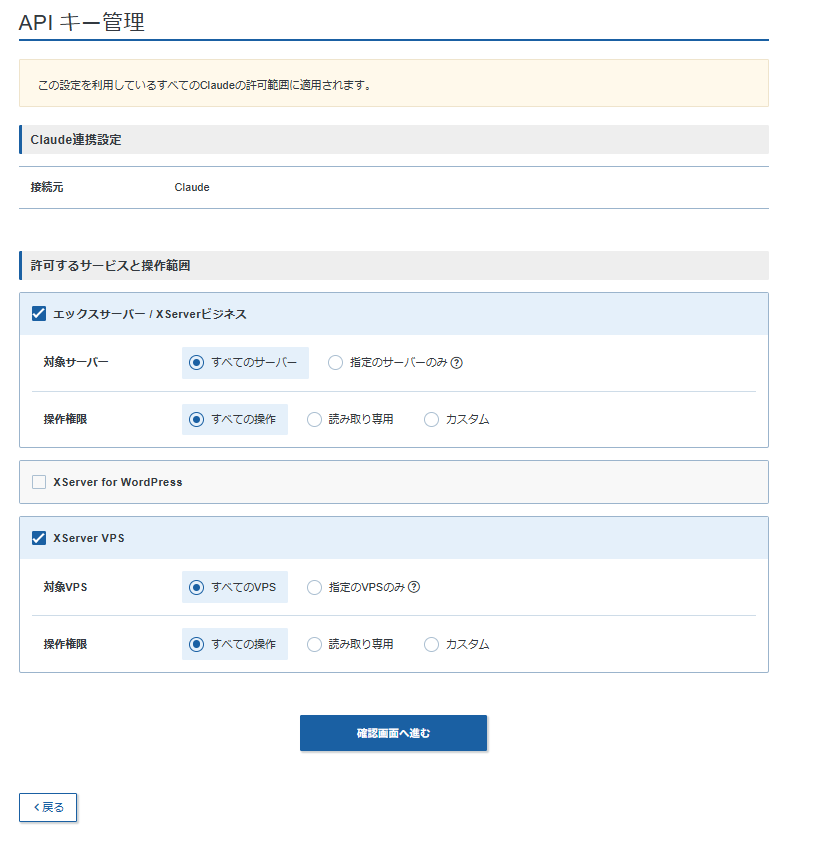Click the 確認画面へ進む button

pyautogui.click(x=394, y=733)
